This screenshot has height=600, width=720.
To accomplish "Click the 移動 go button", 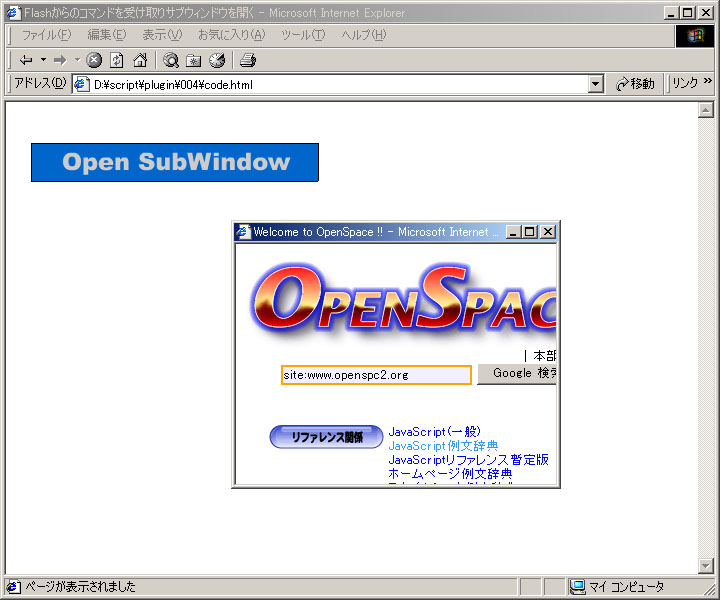I will pyautogui.click(x=636, y=84).
